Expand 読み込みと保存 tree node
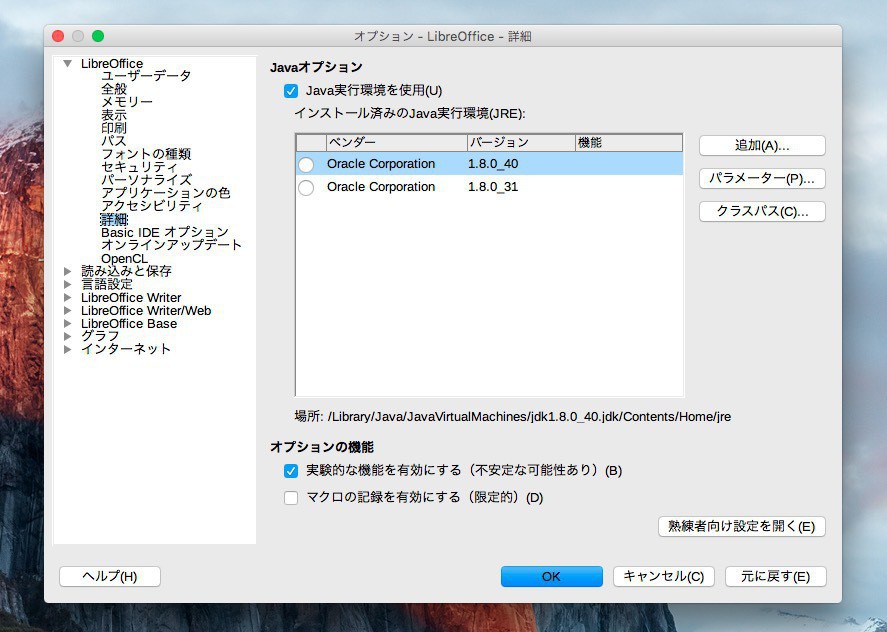 click(68, 272)
